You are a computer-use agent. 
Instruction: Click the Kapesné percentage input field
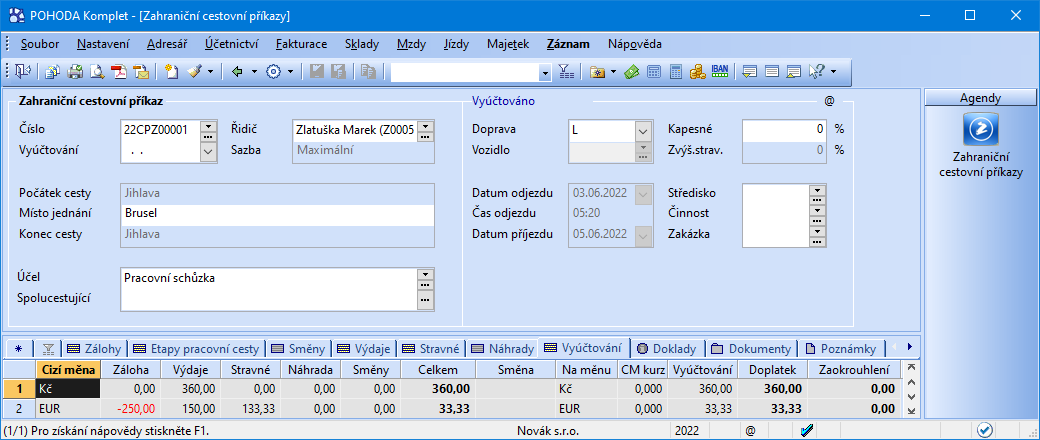click(x=784, y=129)
